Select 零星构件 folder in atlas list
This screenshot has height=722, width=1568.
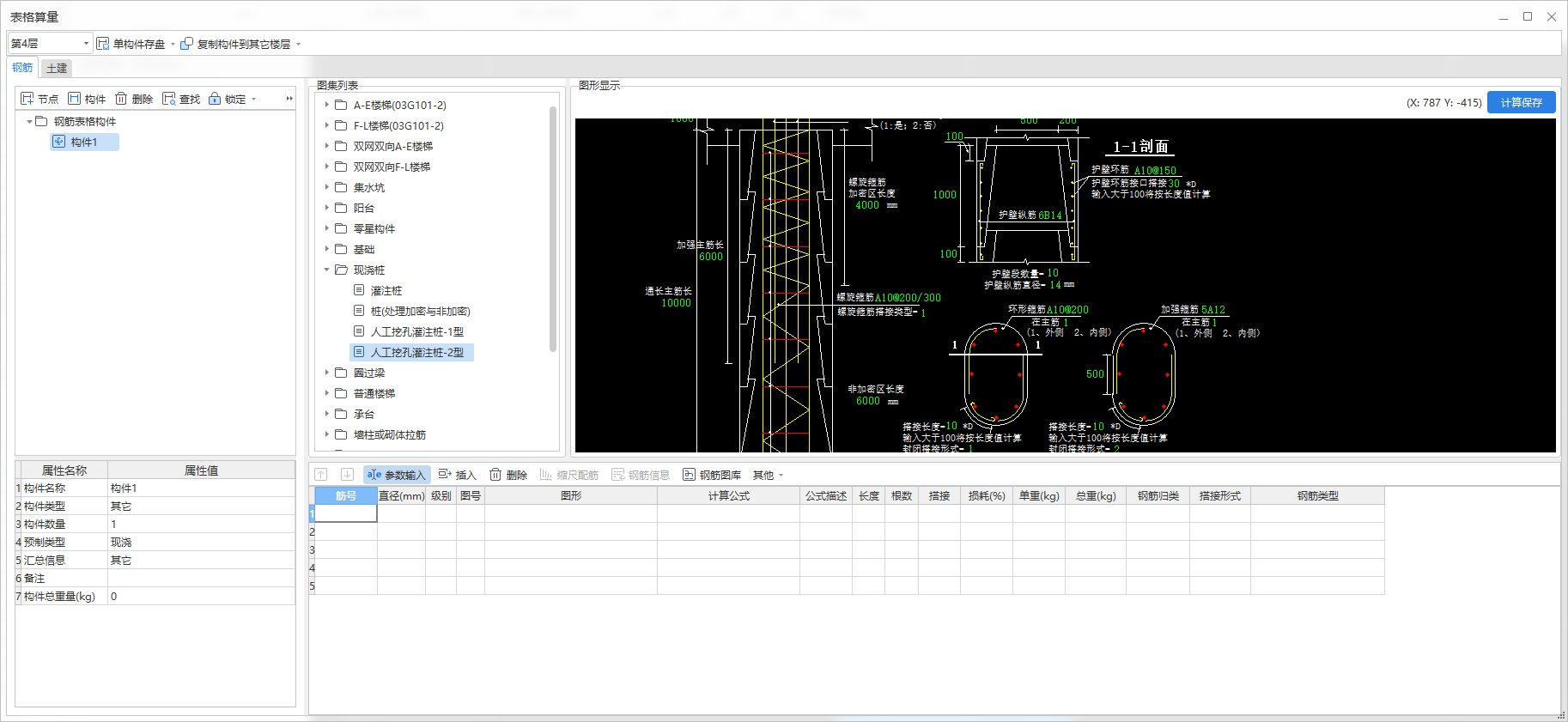pyautogui.click(x=374, y=228)
